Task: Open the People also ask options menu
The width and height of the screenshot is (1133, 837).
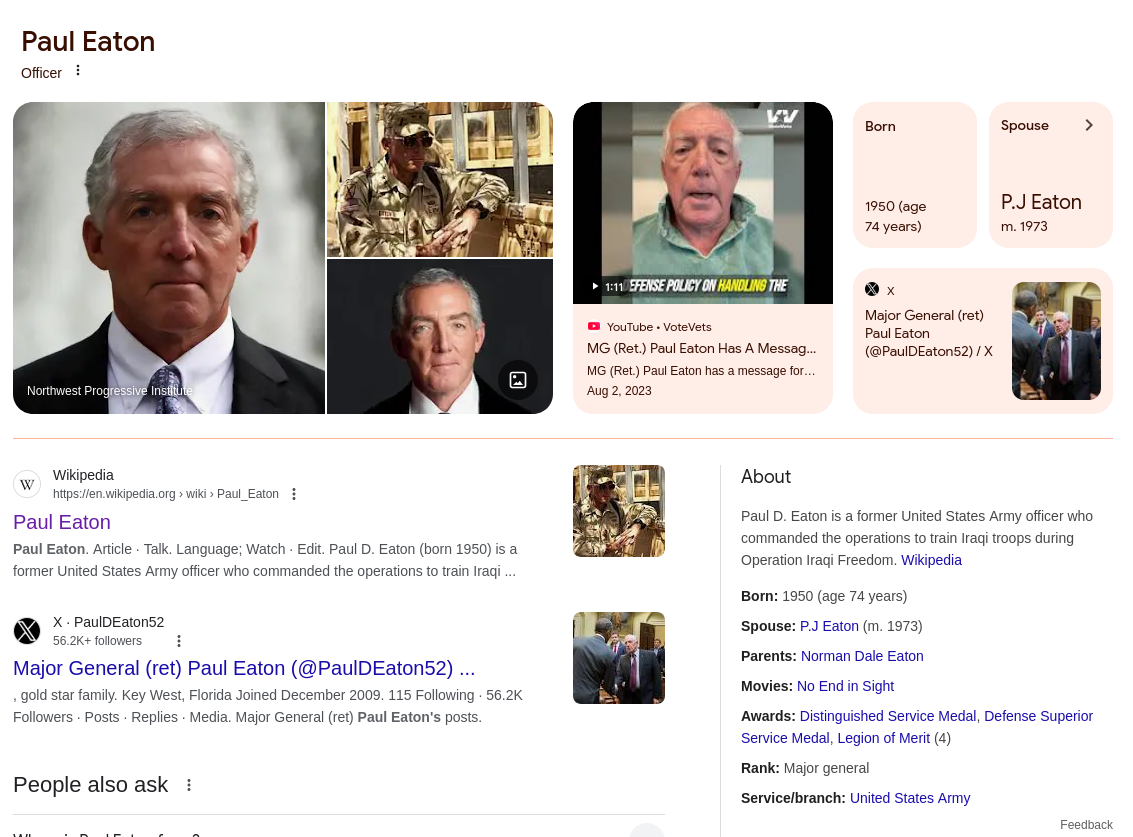Action: [189, 785]
